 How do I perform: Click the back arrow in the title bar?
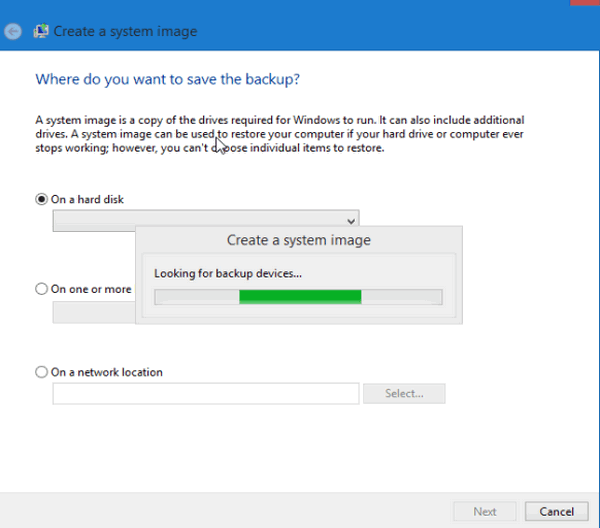13,31
